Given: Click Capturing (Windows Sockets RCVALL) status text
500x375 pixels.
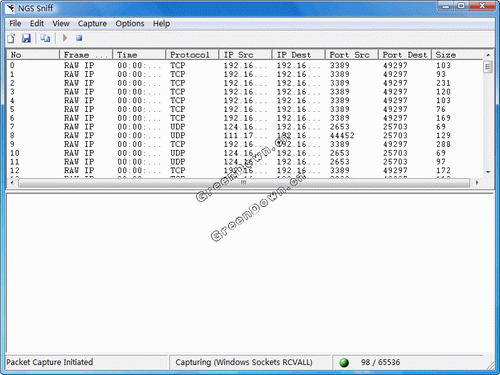Looking at the screenshot, I should (244, 362).
